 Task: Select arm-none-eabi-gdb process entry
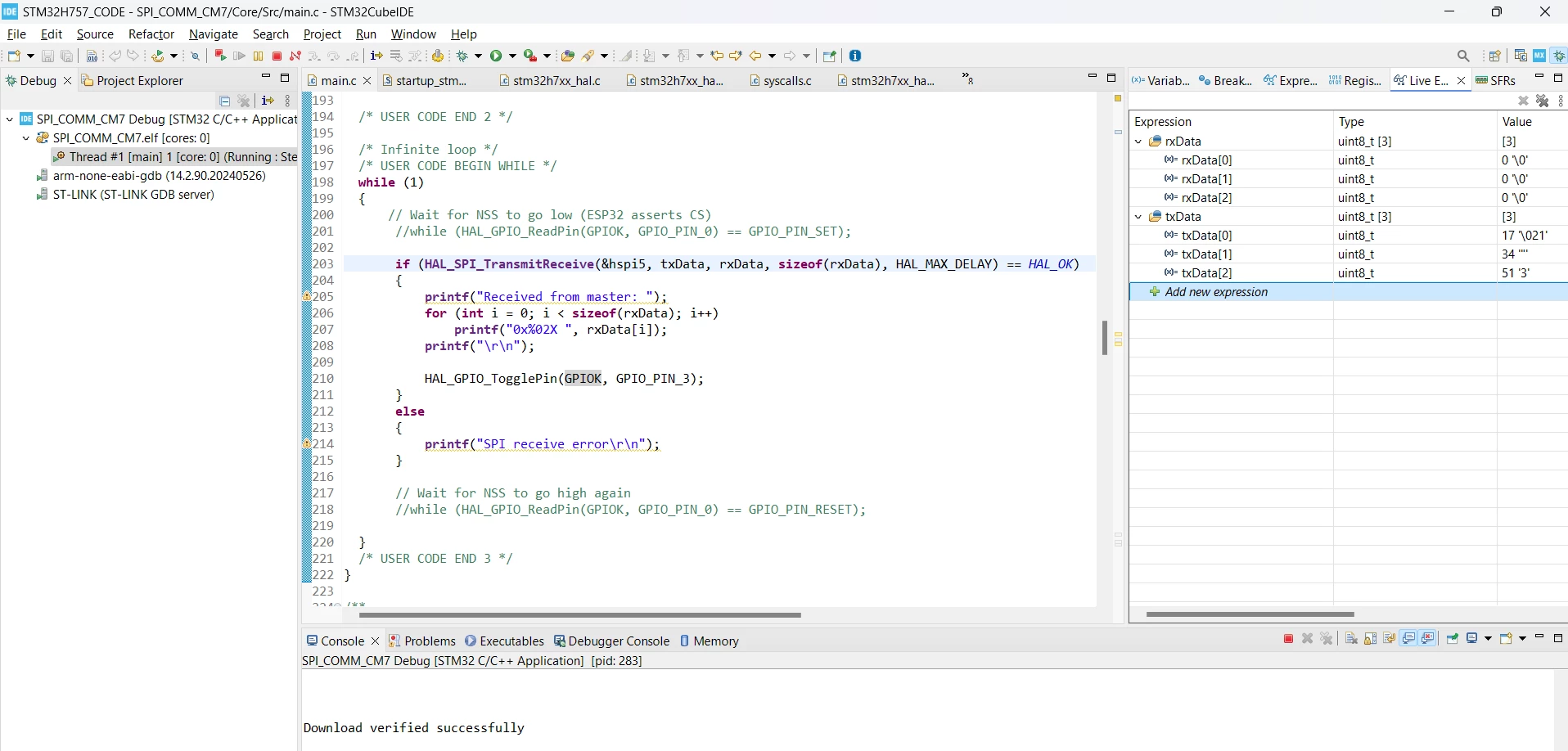point(151,176)
